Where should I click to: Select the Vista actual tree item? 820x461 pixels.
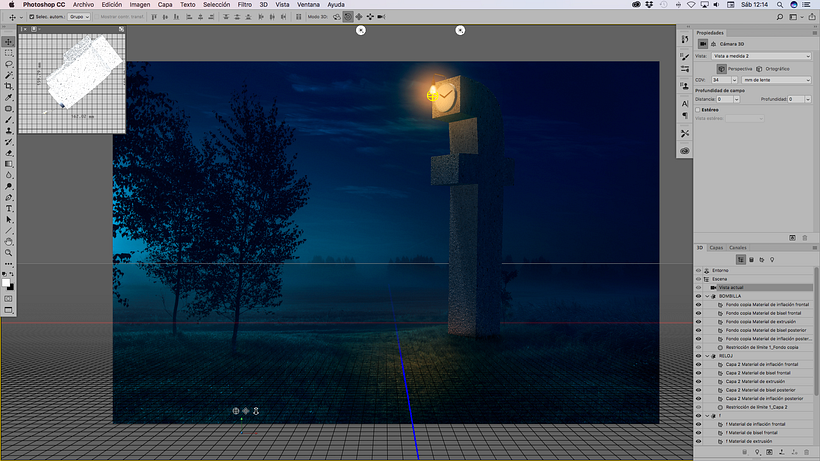731,287
